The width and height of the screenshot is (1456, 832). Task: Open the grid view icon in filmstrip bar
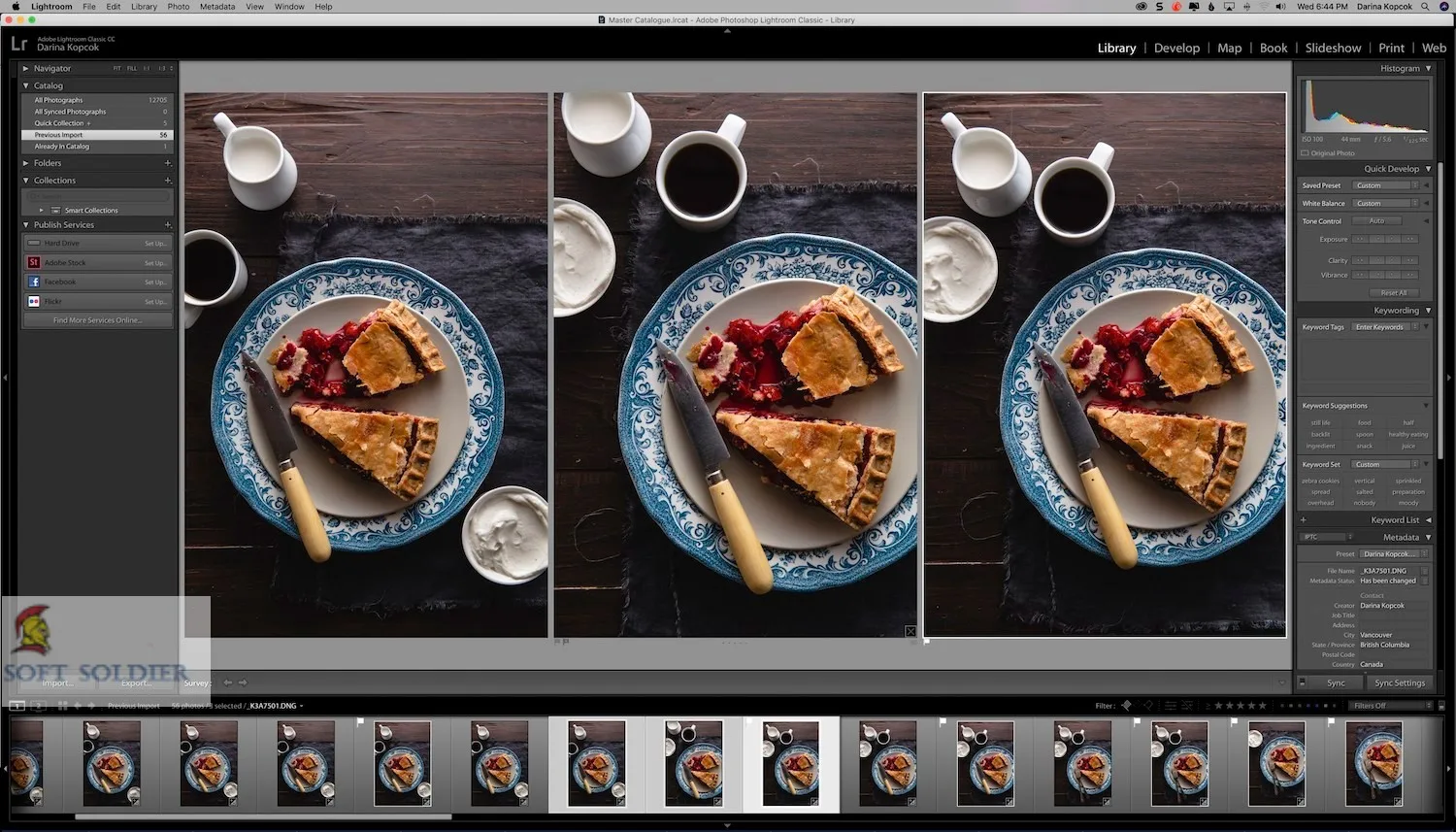pyautogui.click(x=63, y=706)
